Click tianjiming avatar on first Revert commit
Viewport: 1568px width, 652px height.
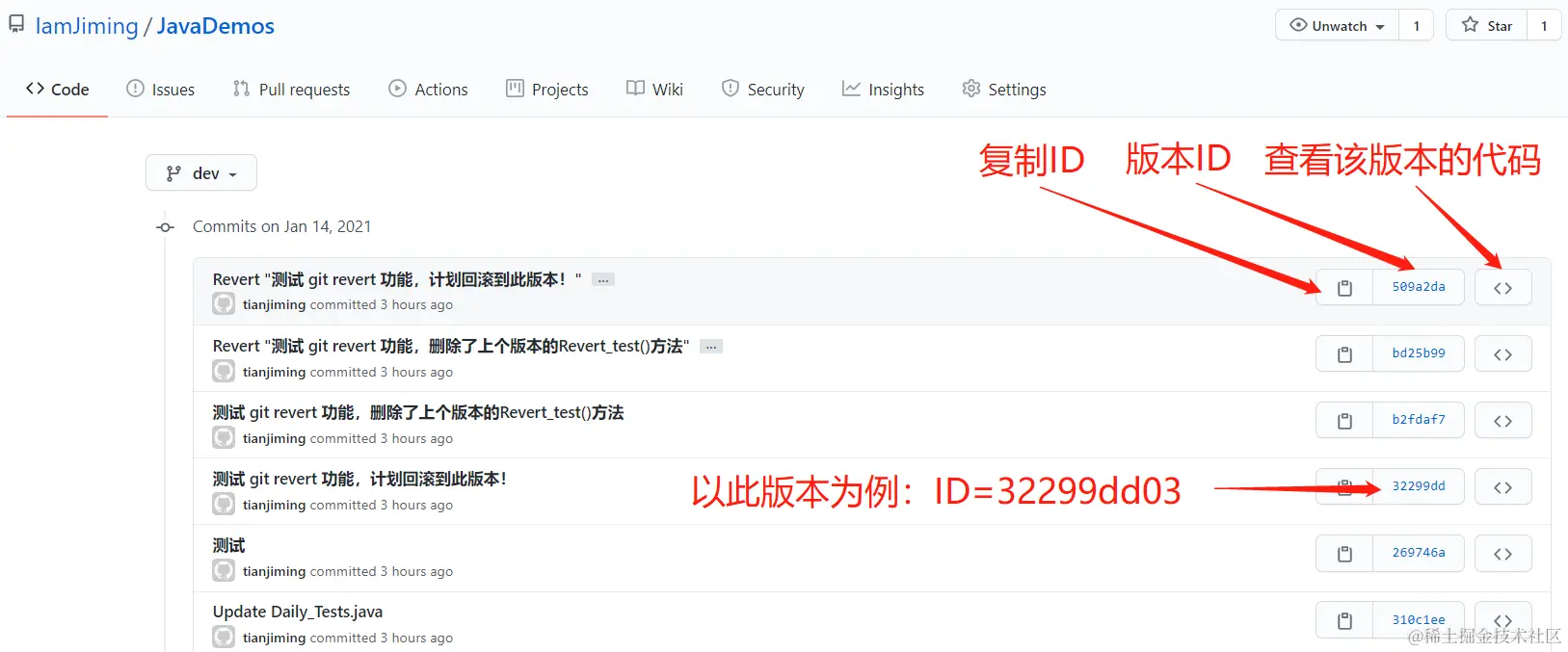coord(224,304)
